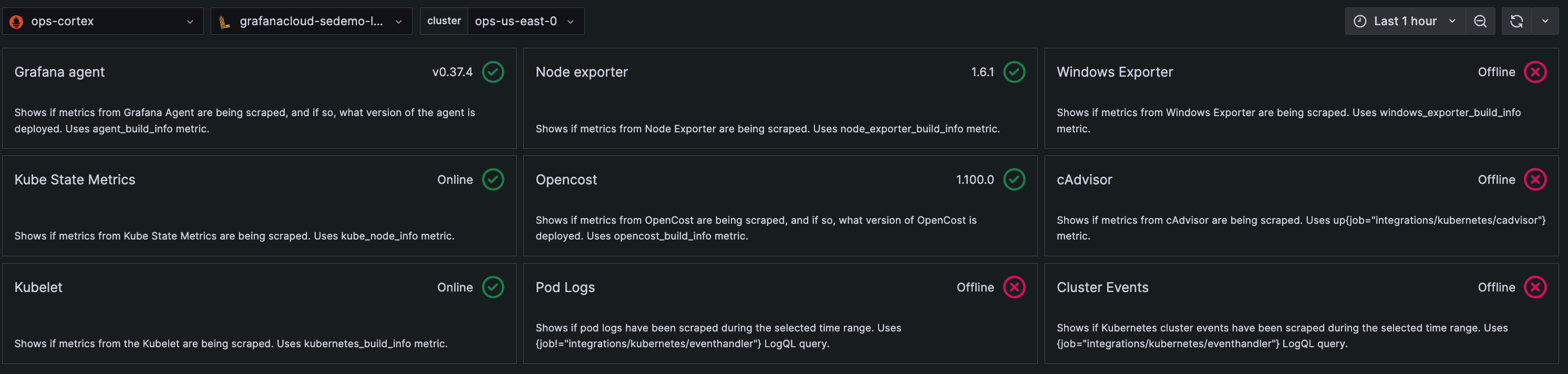Open the cluster ops-us-east-0 dropdown

[x=523, y=22]
